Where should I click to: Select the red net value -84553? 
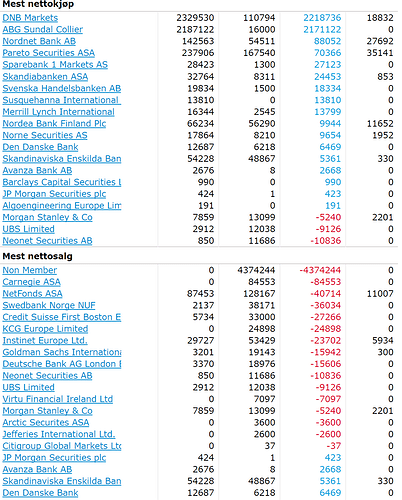(326, 282)
